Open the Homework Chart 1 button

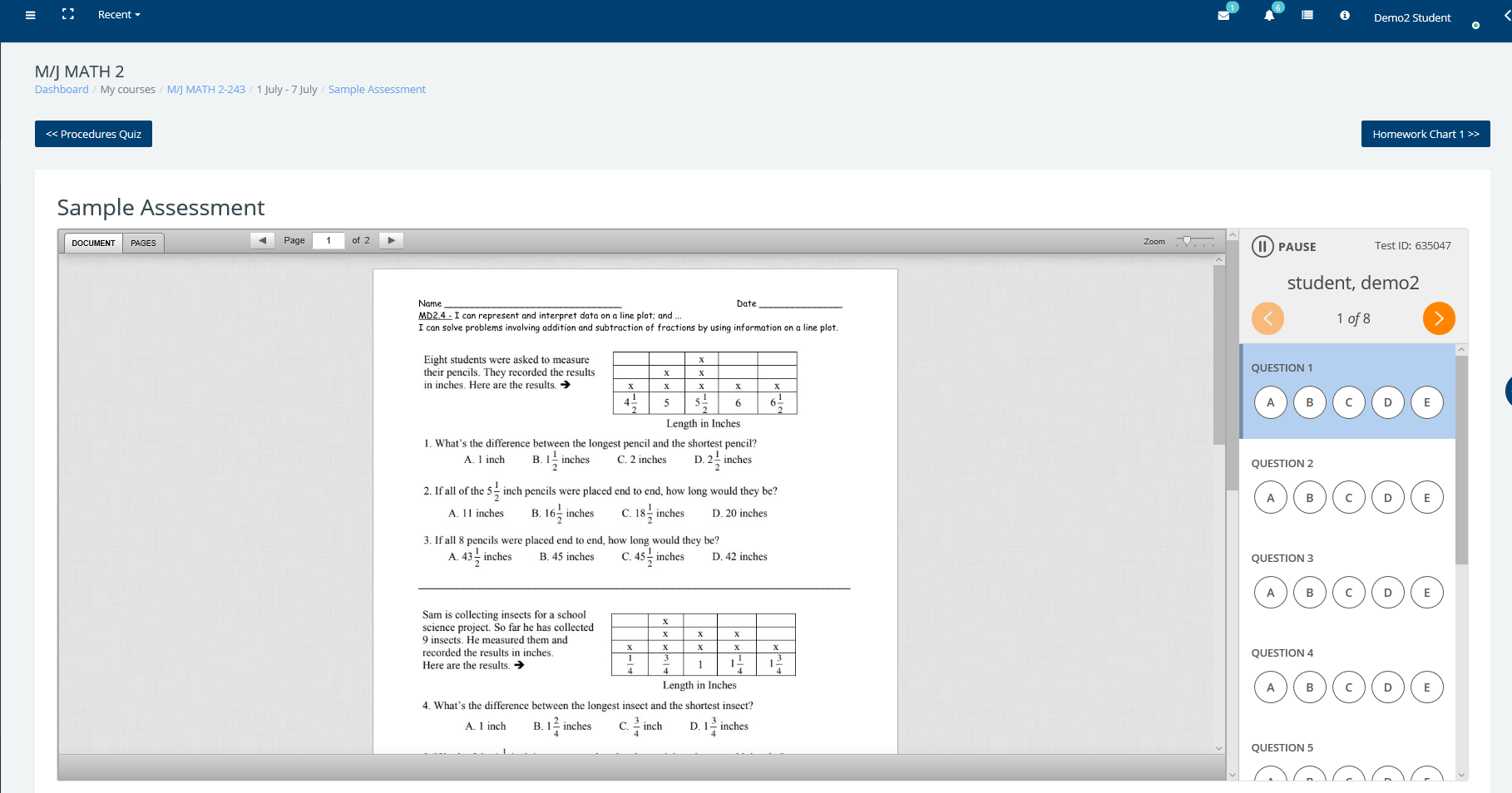tap(1425, 134)
